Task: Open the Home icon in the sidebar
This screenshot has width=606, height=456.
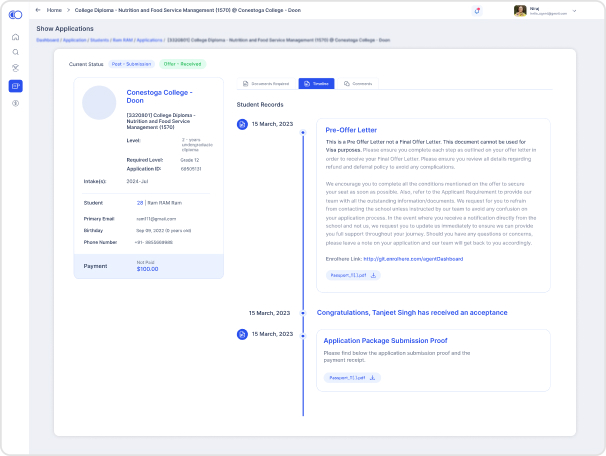Action: pos(15,35)
